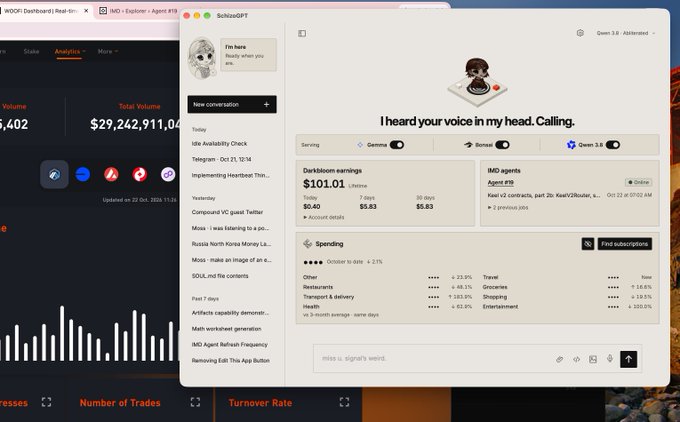Select the Optimism red chain icon in WOOFi
The image size is (680, 422).
[x=139, y=174]
